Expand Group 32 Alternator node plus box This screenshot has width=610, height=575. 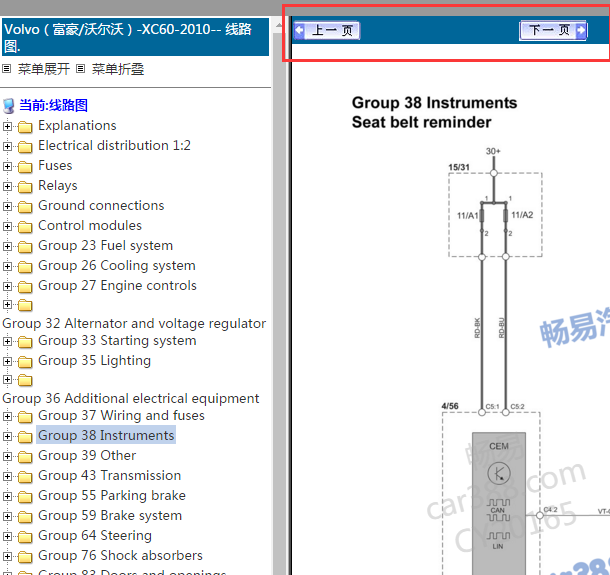[x=7, y=304]
